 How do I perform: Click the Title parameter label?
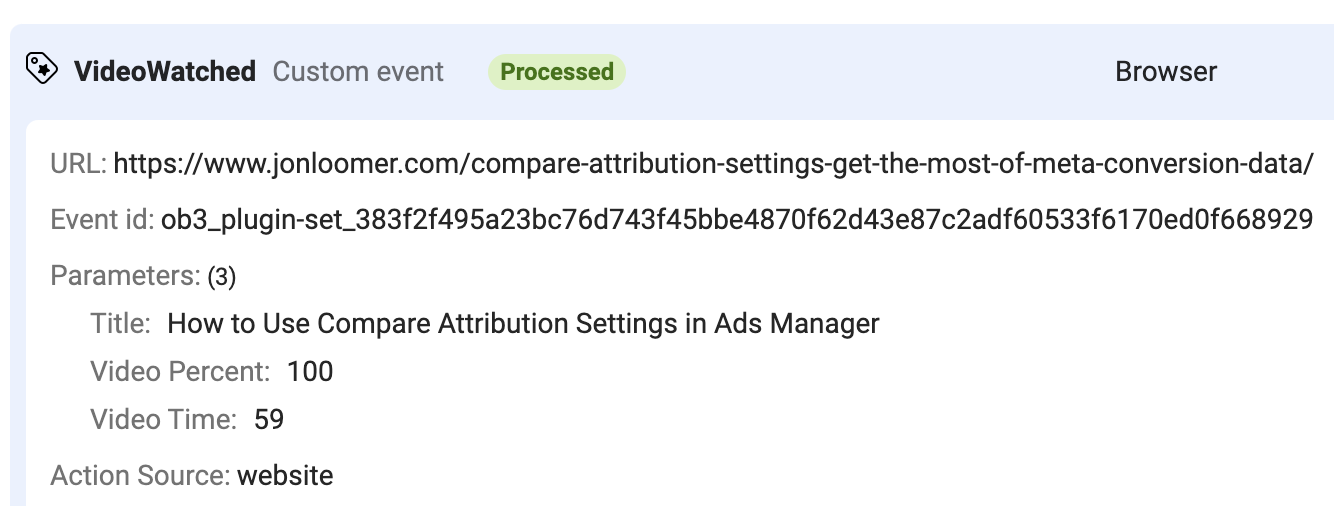121,324
